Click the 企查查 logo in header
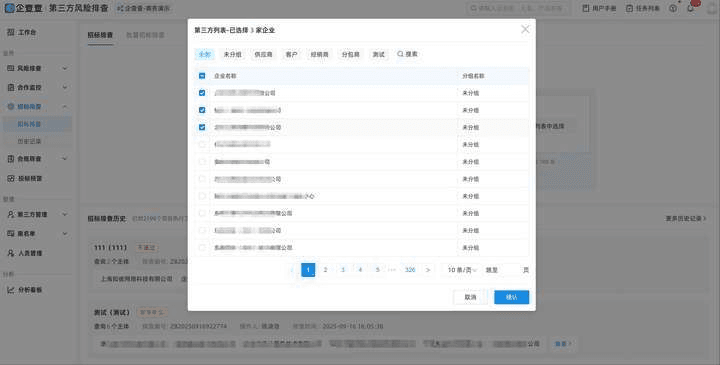This screenshot has width=720, height=365. click(23, 8)
